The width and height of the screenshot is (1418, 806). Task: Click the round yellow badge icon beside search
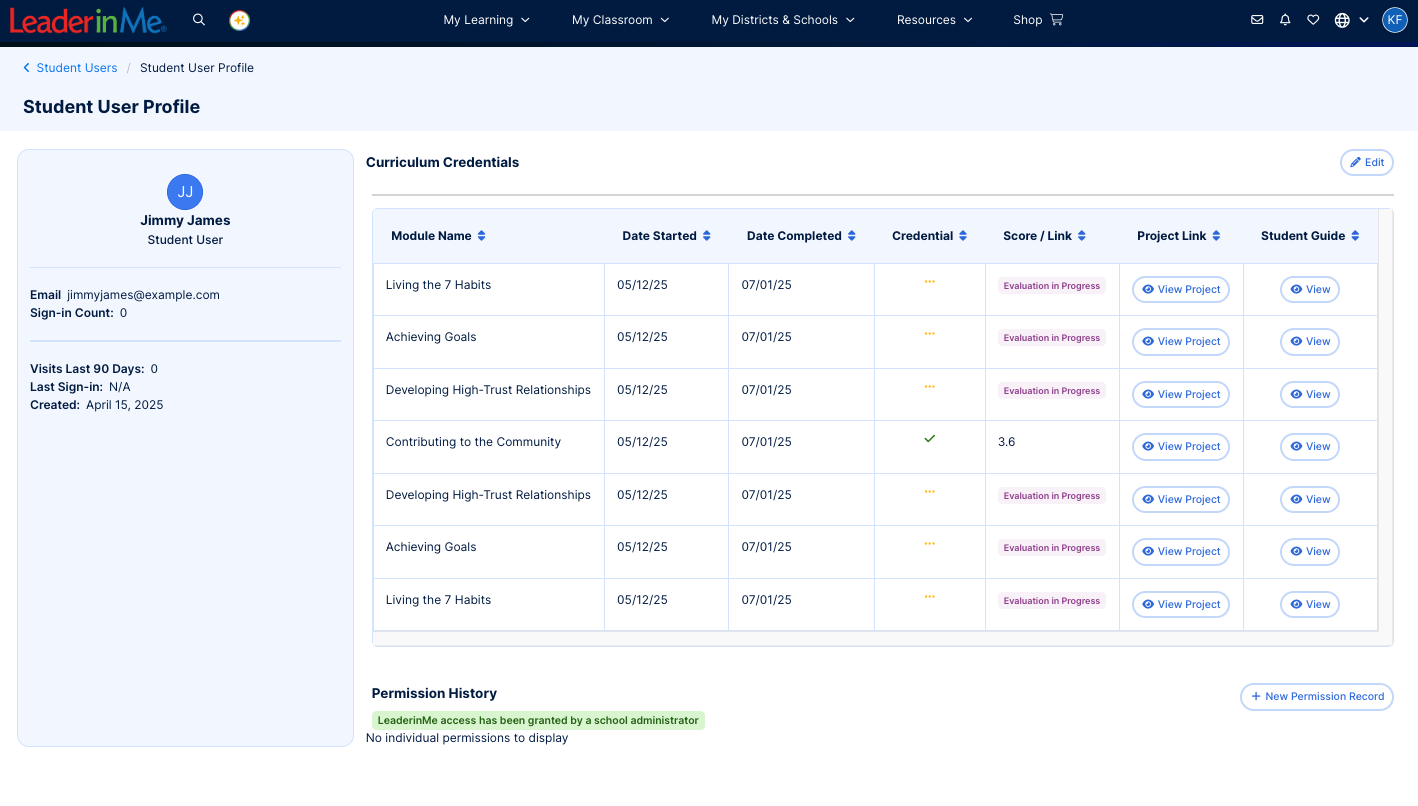pyautogui.click(x=239, y=20)
